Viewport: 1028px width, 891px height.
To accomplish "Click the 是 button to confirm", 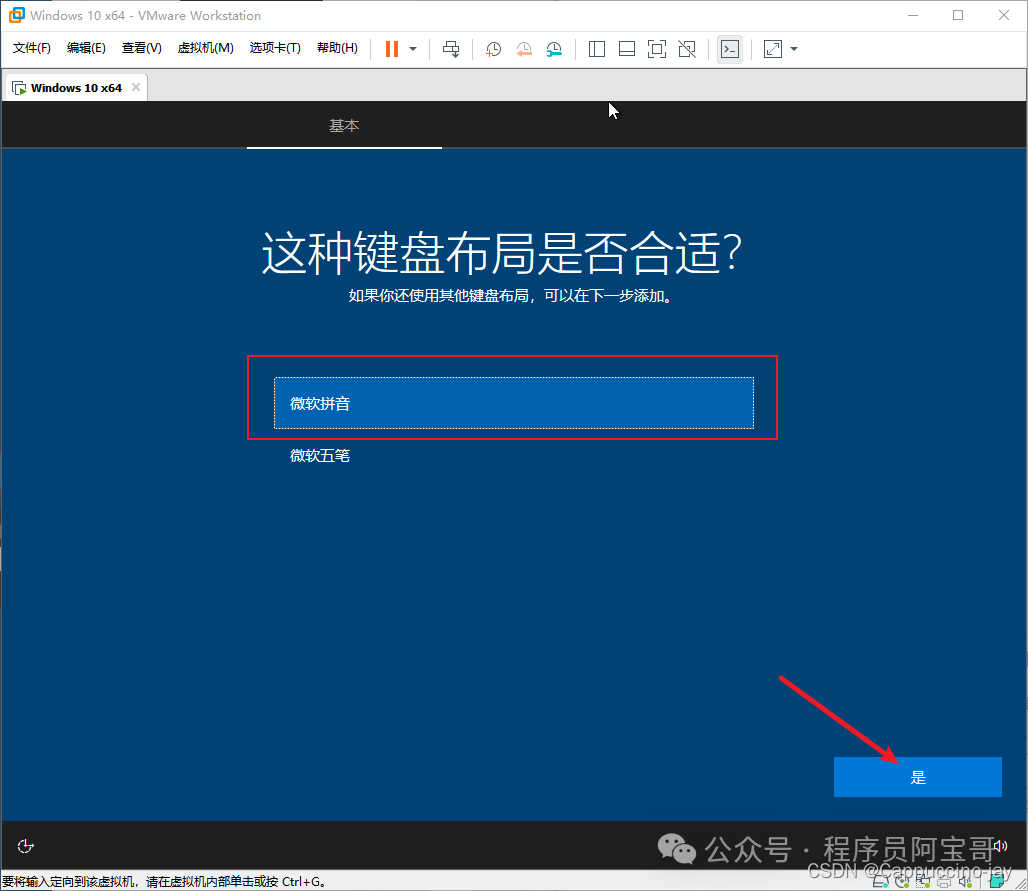I will tap(917, 777).
